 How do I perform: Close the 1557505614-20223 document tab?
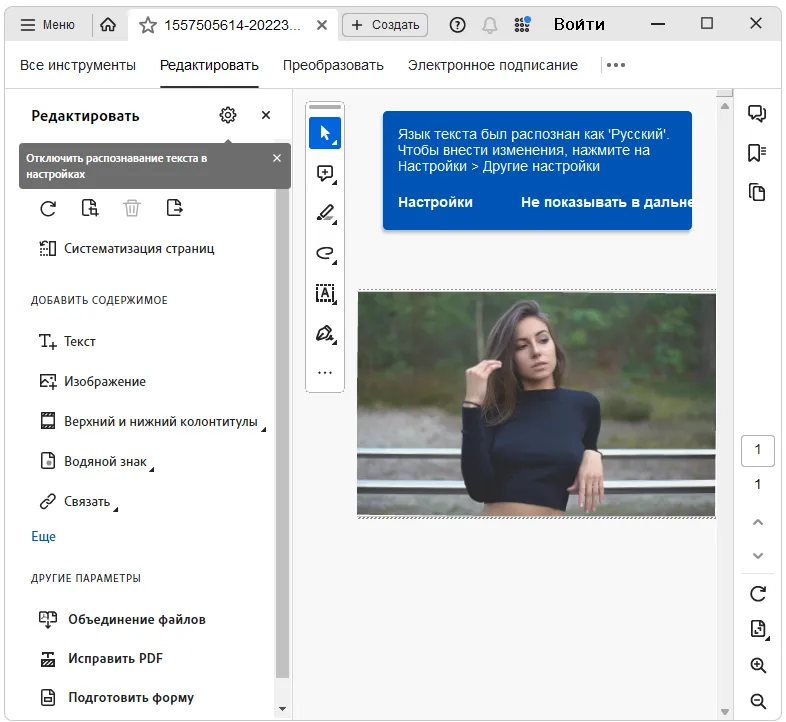click(x=322, y=25)
